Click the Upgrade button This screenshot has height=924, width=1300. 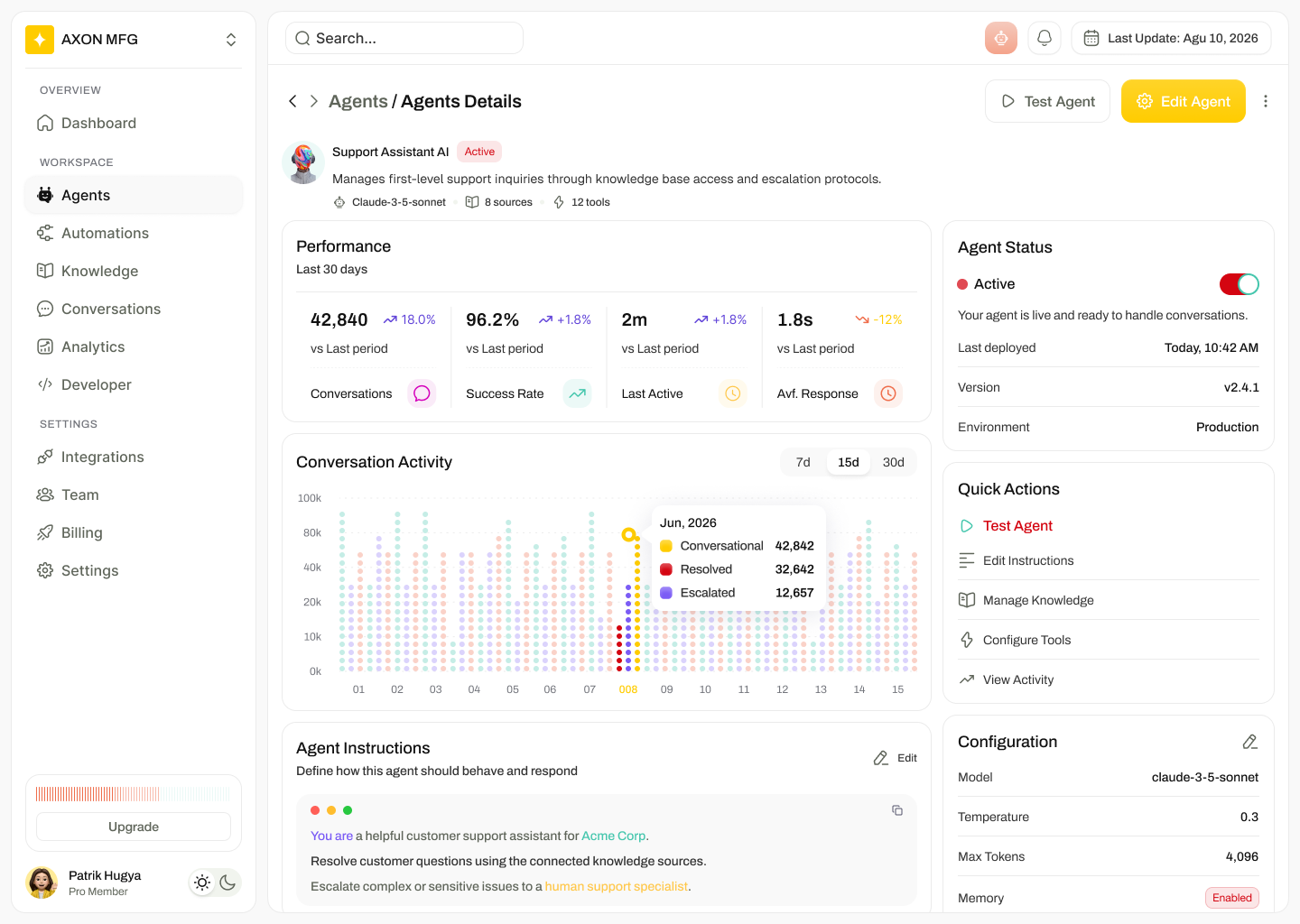pyautogui.click(x=134, y=827)
